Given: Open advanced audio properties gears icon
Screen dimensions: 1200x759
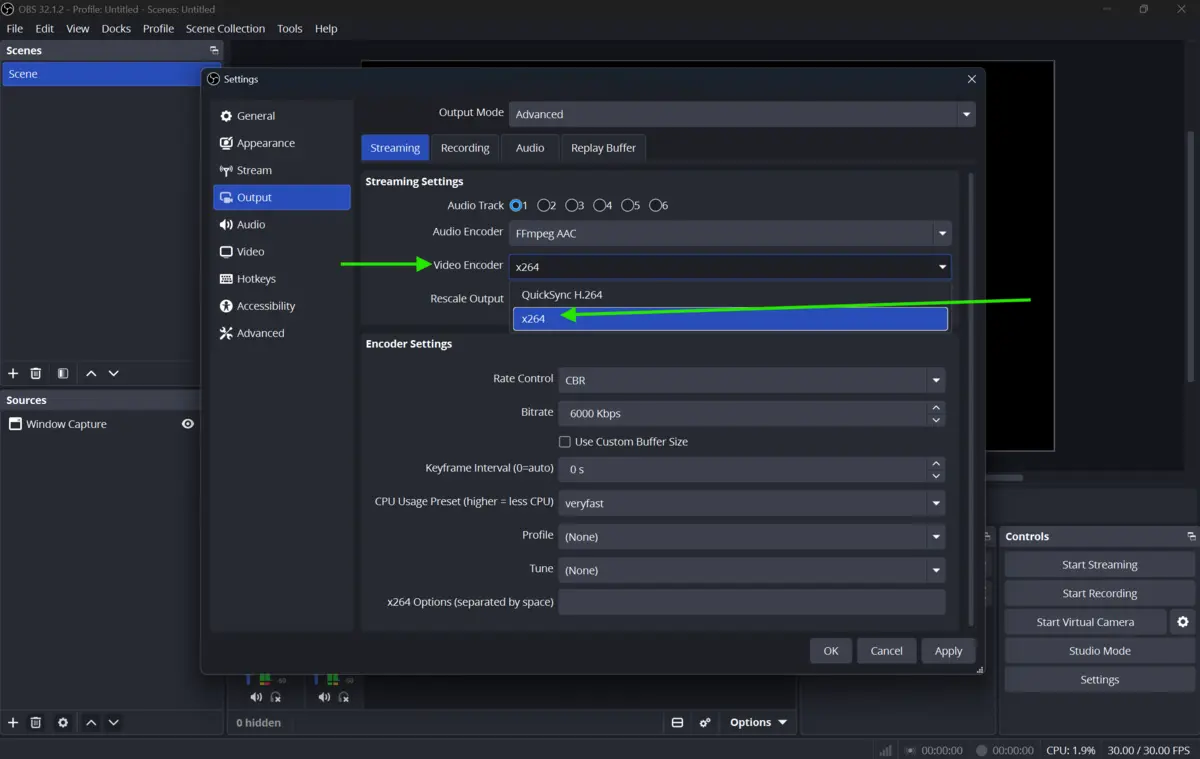Looking at the screenshot, I should [705, 722].
